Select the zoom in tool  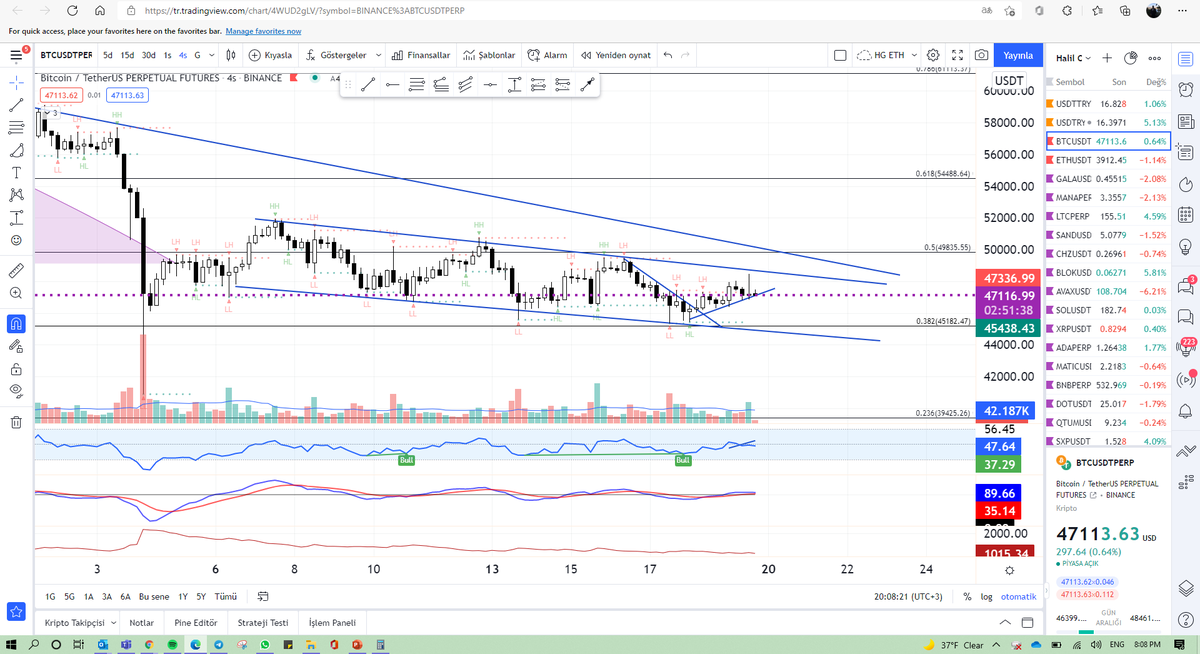tap(16, 293)
